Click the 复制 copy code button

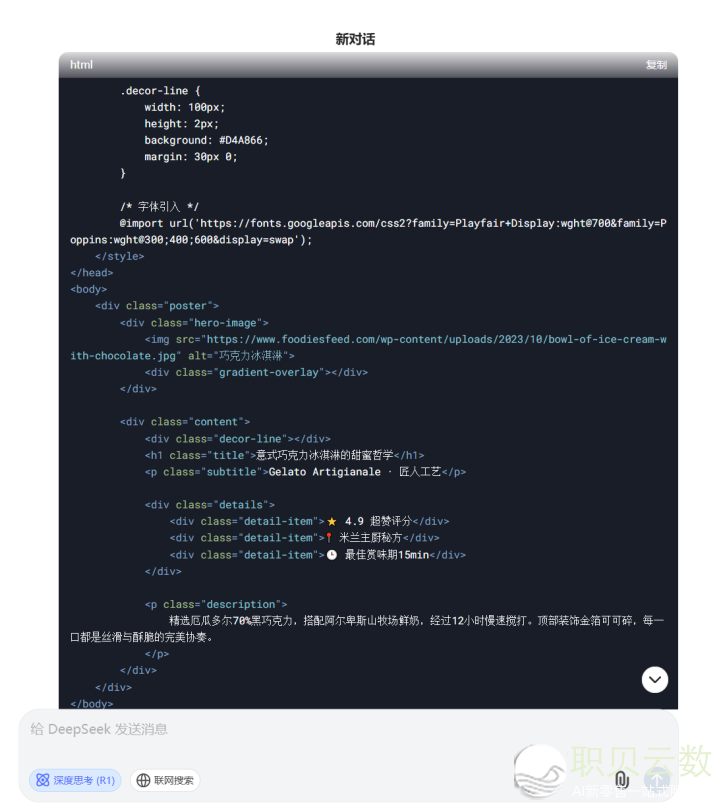click(656, 65)
